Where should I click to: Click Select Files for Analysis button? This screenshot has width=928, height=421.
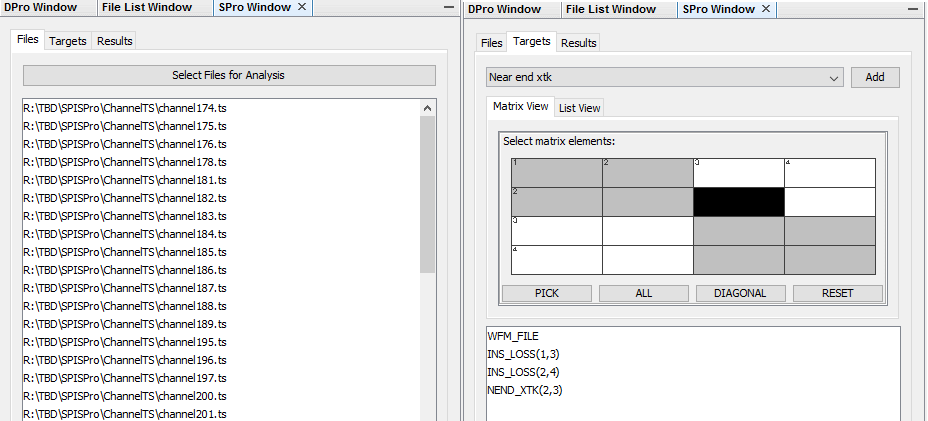point(229,76)
